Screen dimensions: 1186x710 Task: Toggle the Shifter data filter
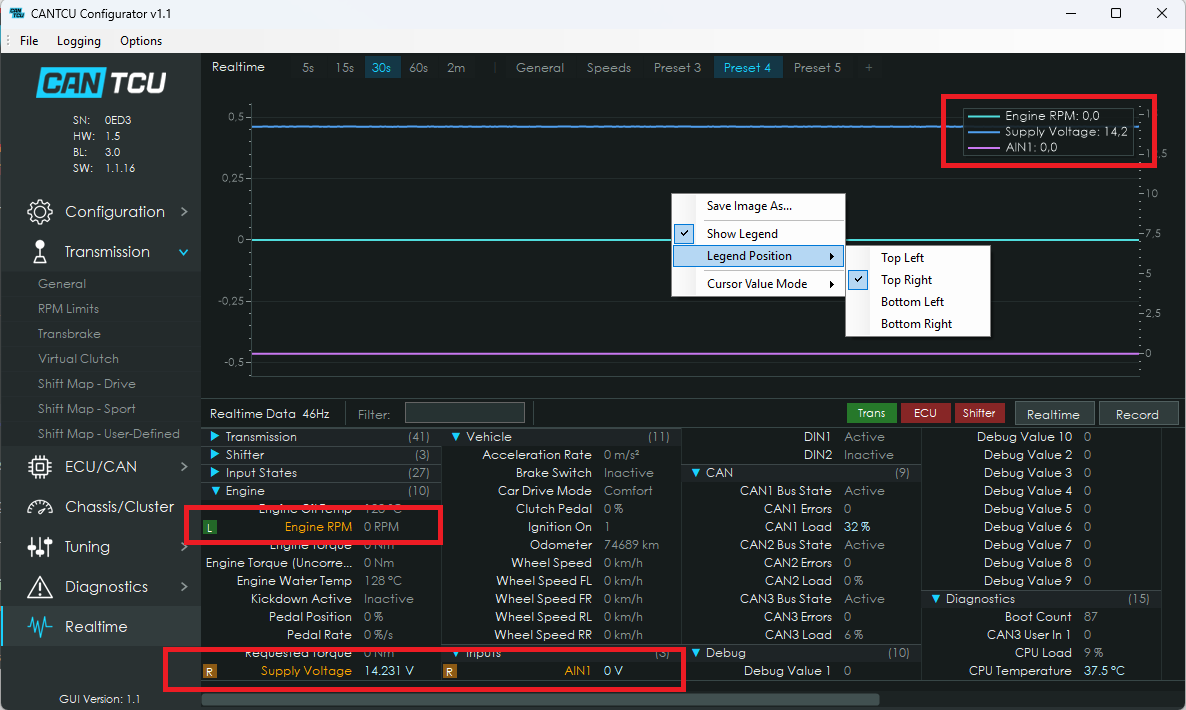coord(979,413)
